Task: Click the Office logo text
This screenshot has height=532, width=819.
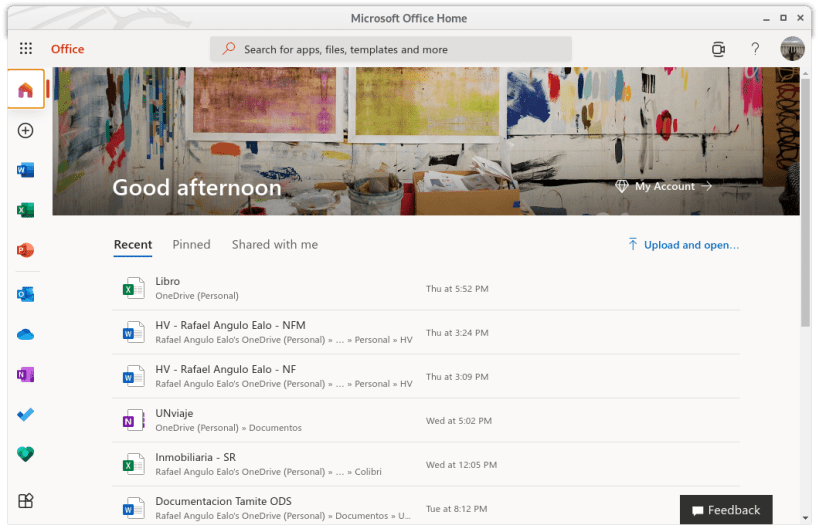Action: (x=67, y=49)
